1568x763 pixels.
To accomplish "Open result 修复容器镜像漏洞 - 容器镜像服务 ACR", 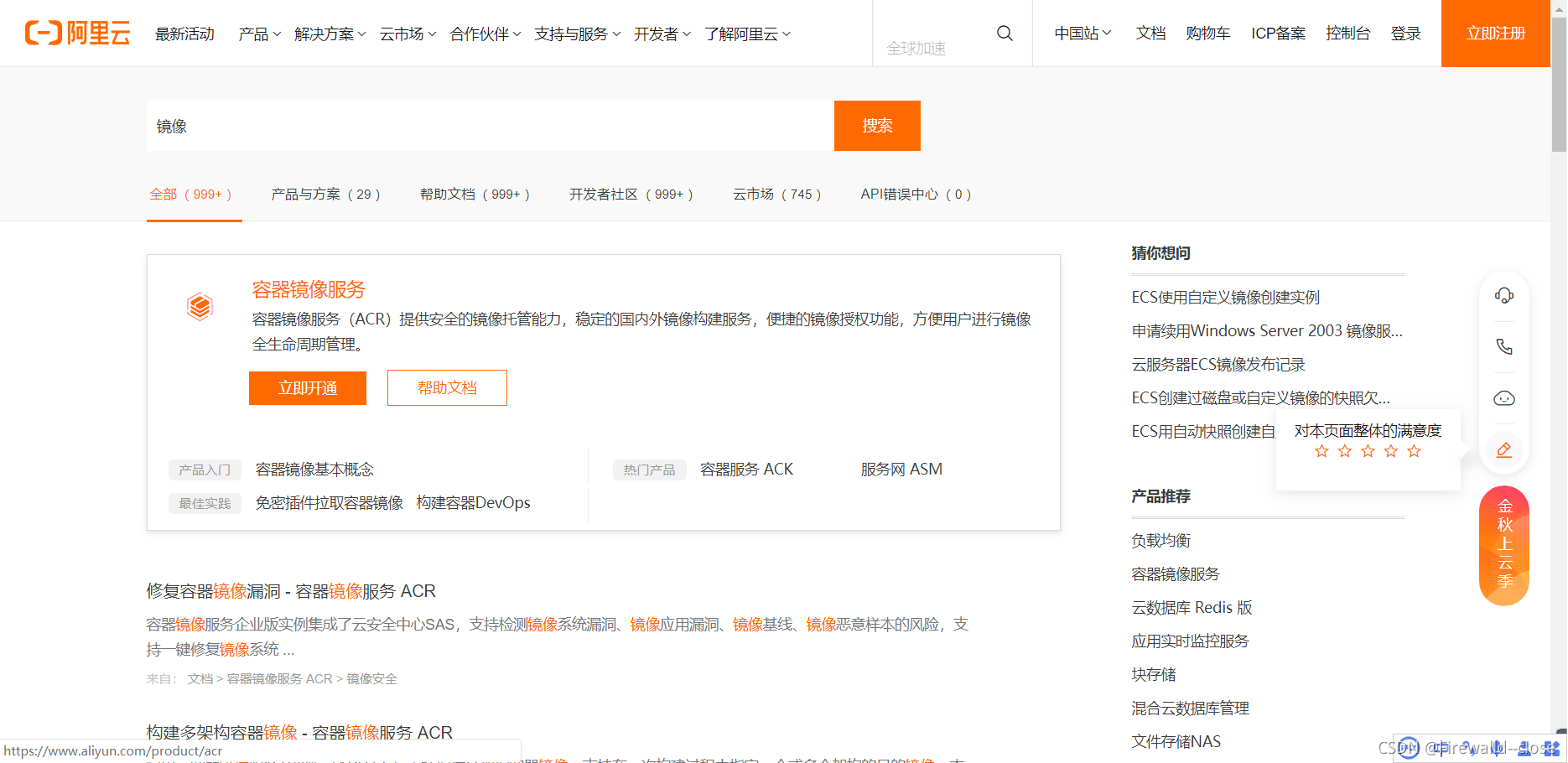I will click(x=291, y=591).
